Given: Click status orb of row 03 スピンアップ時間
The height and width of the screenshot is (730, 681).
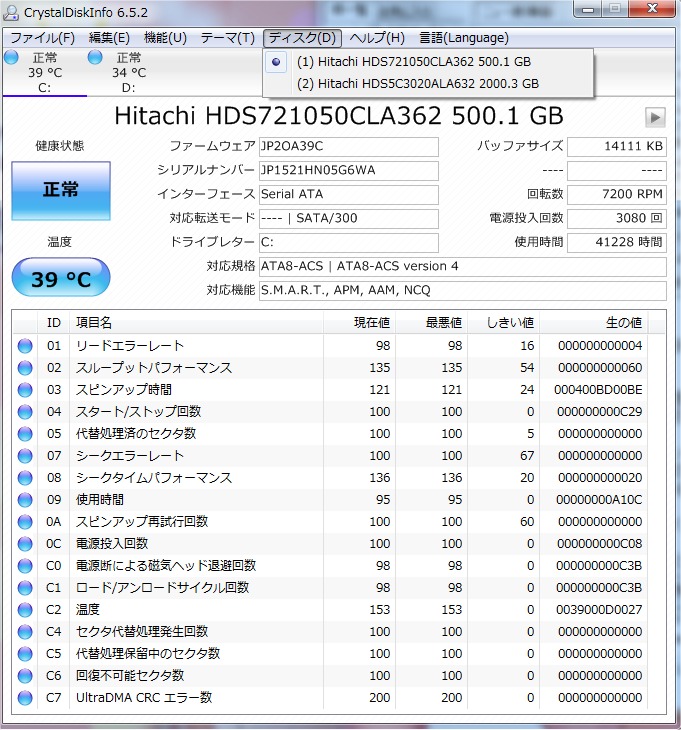Looking at the screenshot, I should click(x=25, y=390).
